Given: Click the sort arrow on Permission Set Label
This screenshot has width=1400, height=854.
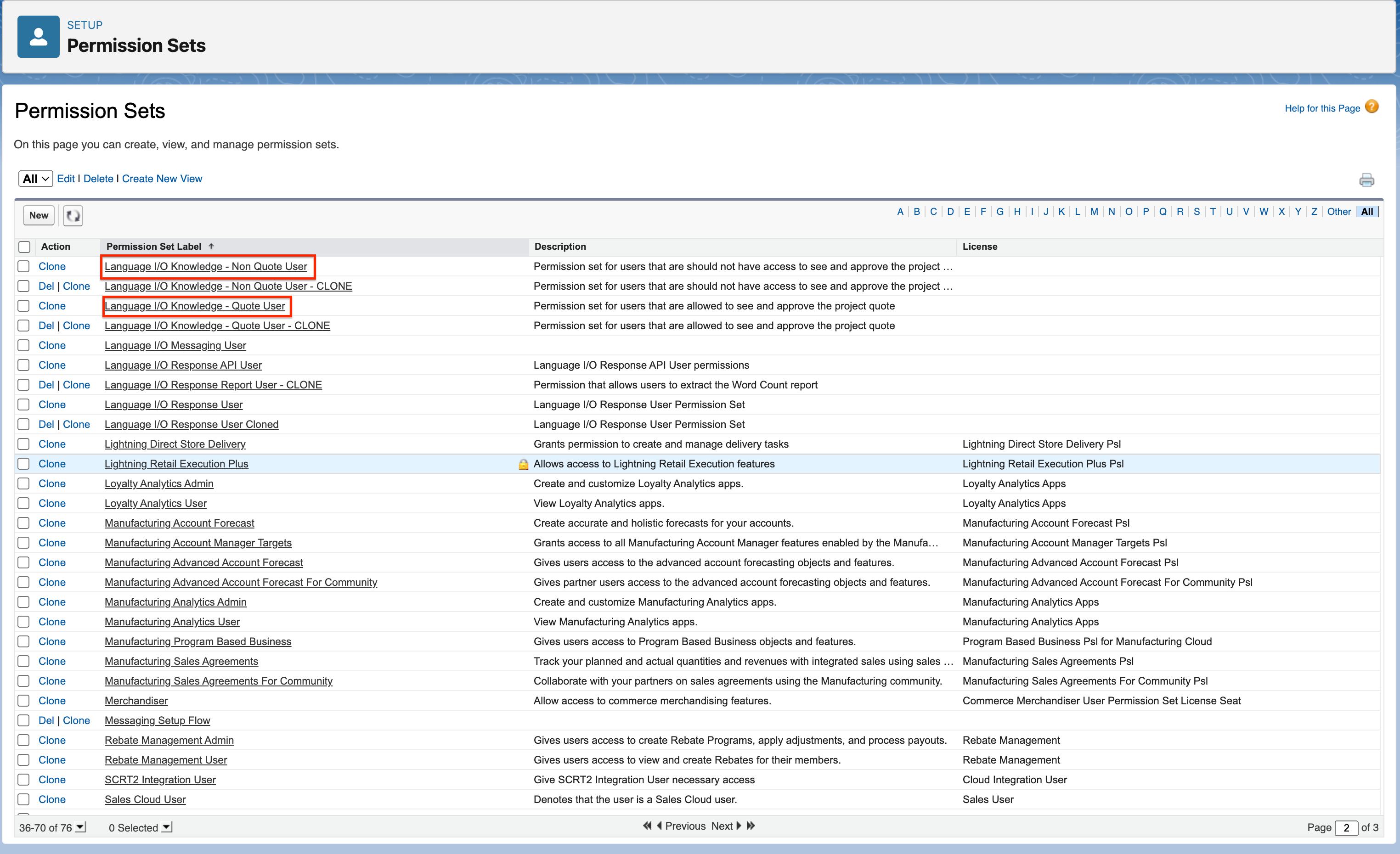Looking at the screenshot, I should (x=211, y=247).
